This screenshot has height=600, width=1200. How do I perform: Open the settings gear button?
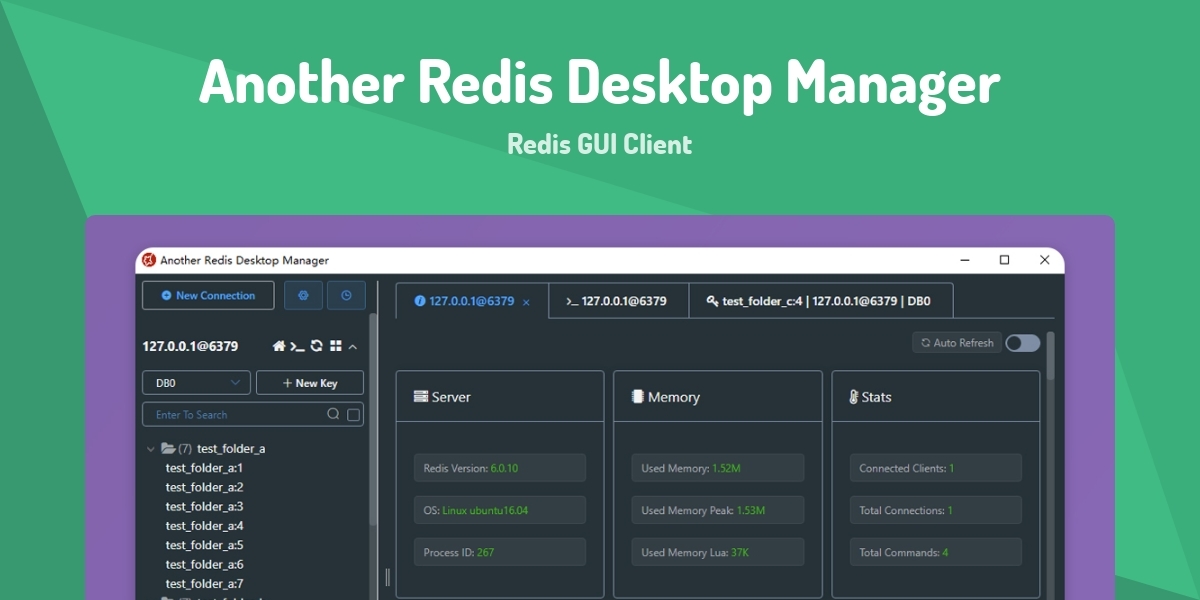(x=303, y=295)
